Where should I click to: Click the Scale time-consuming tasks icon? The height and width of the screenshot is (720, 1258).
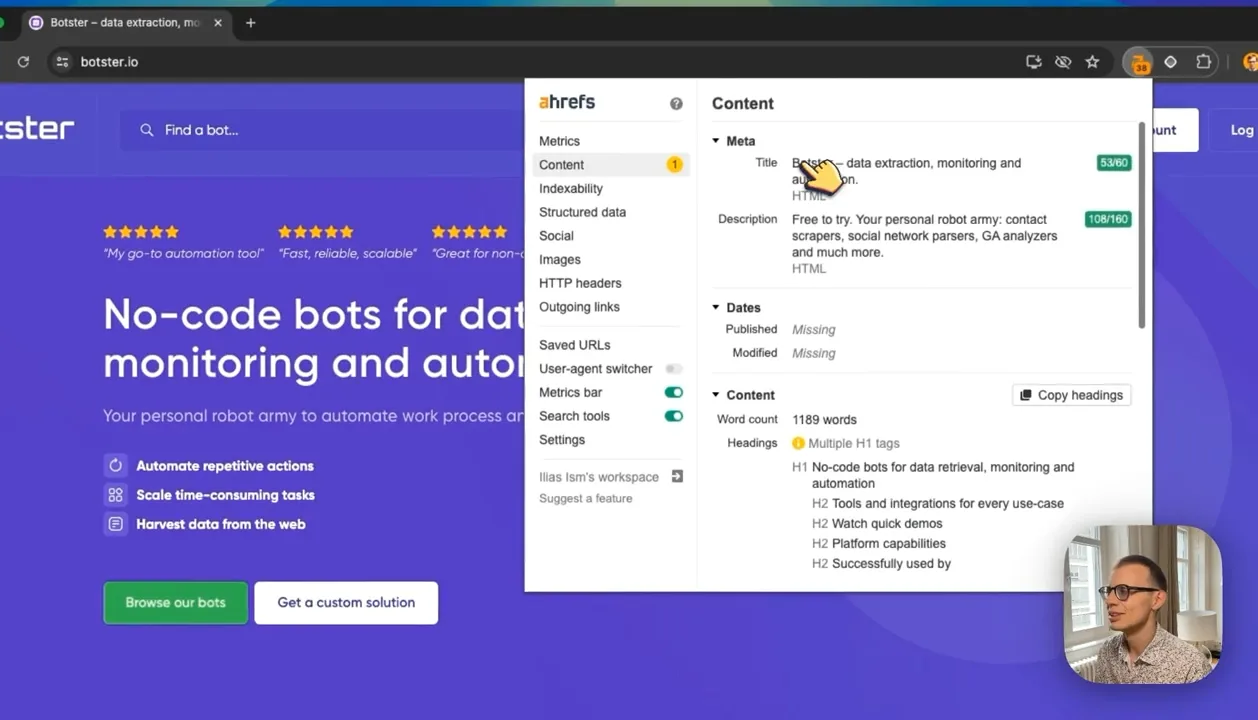[116, 495]
